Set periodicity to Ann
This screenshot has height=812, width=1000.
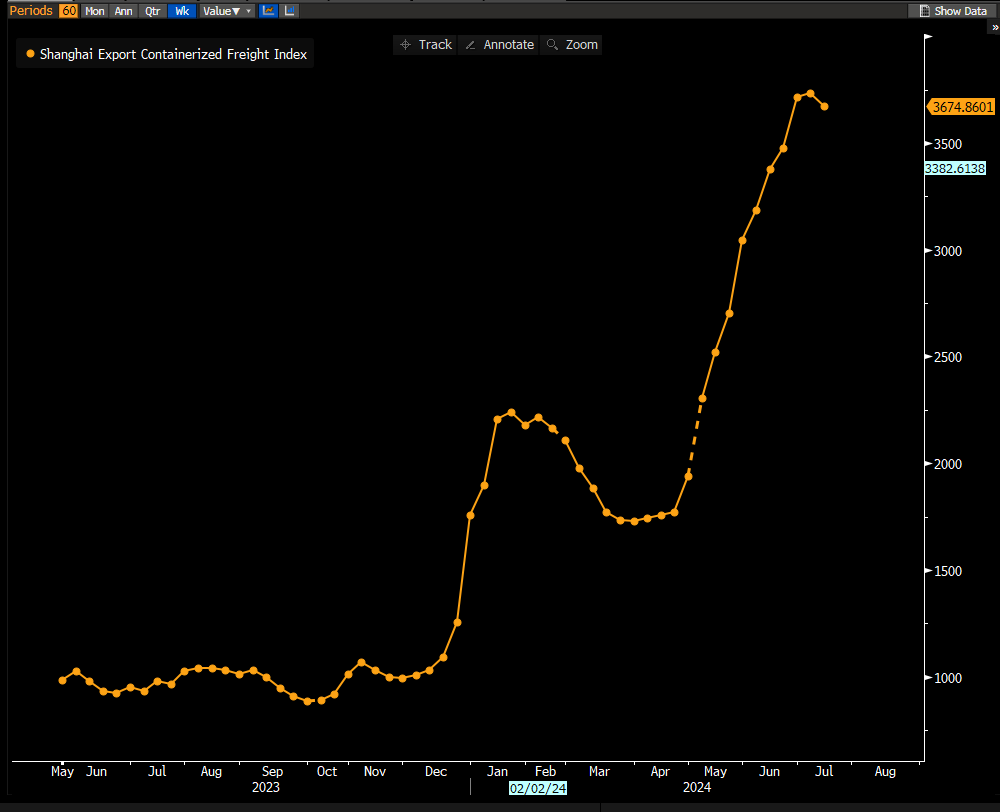[x=124, y=11]
